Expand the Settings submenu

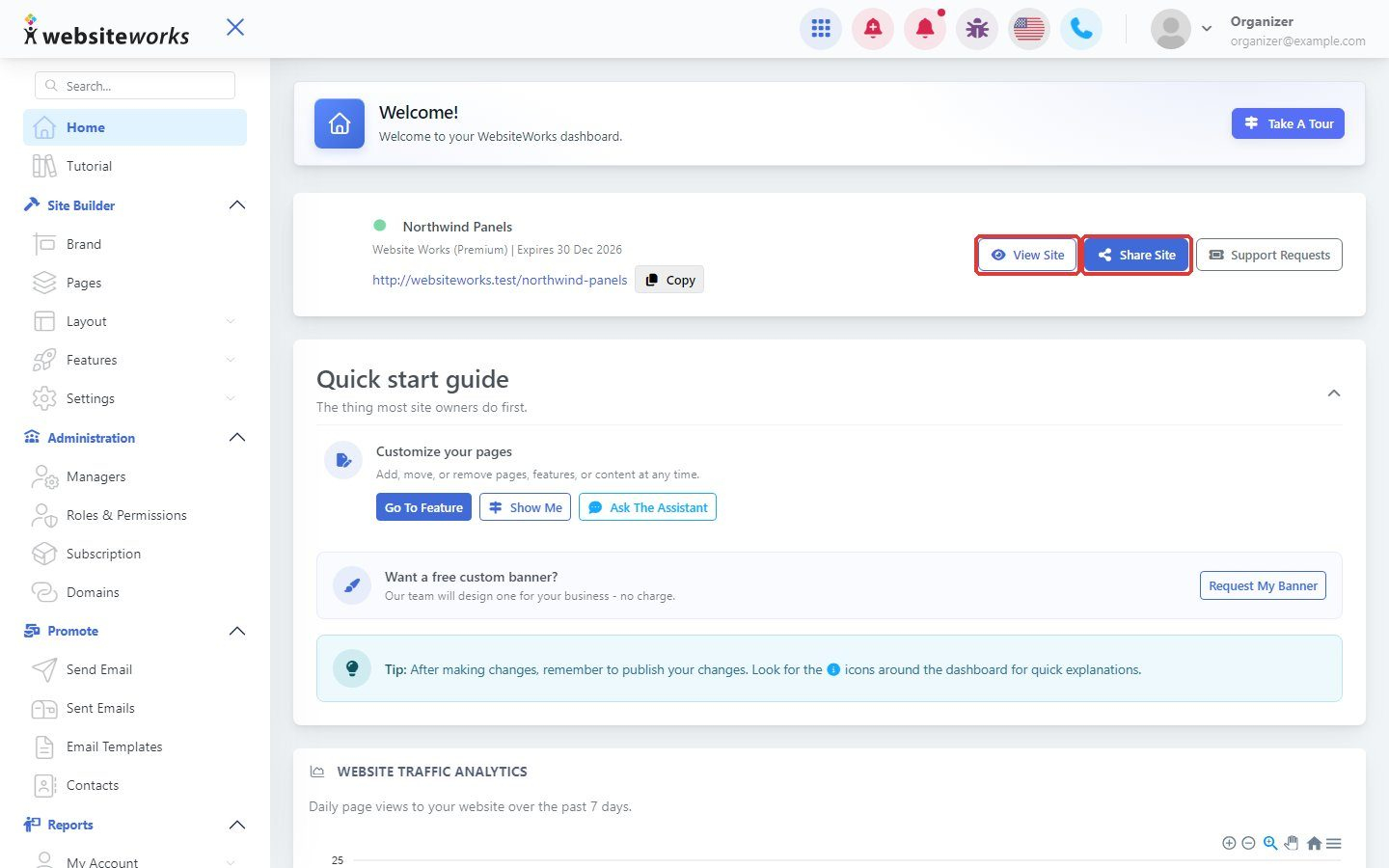click(x=135, y=398)
